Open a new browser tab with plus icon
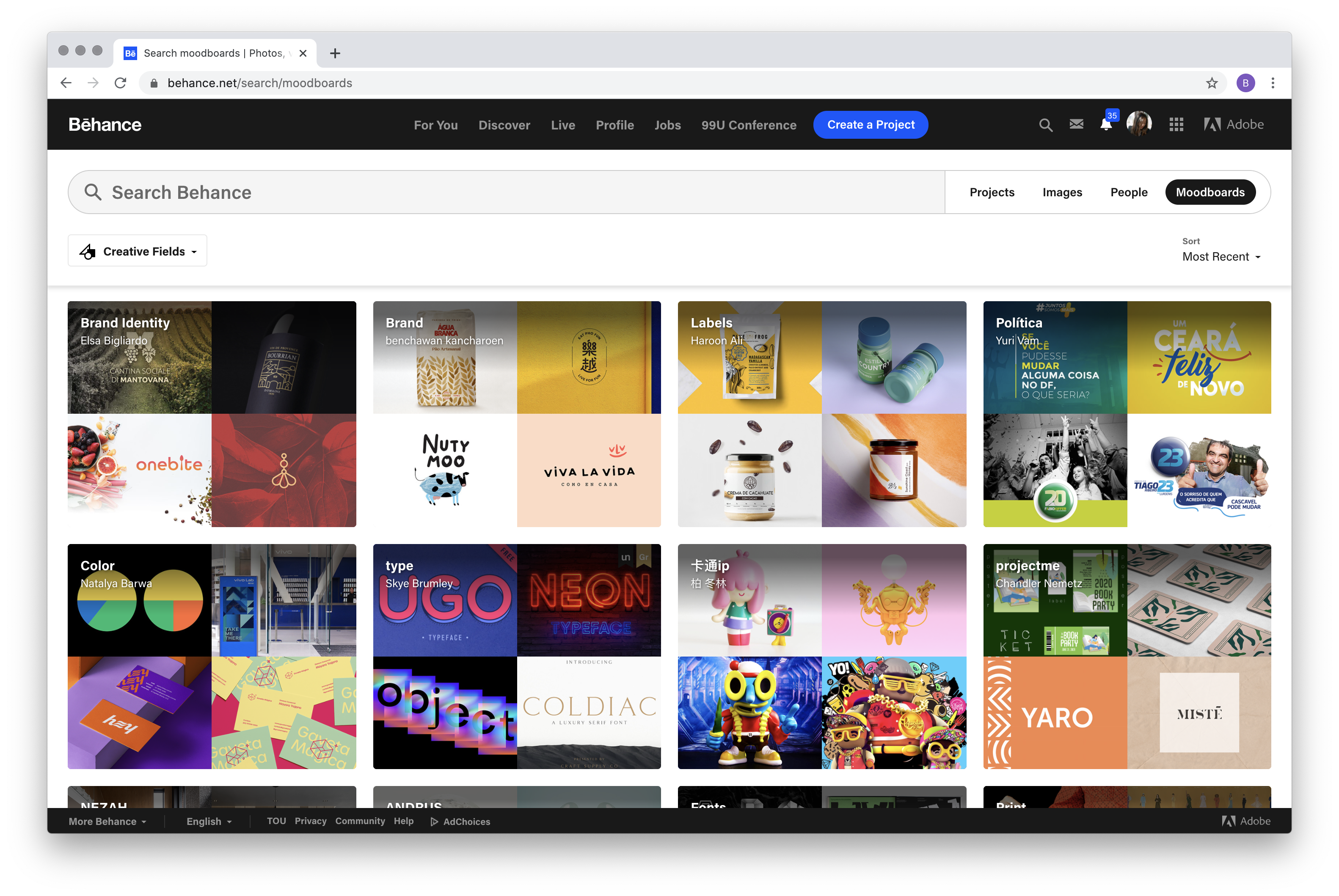The image size is (1339, 896). [x=335, y=53]
